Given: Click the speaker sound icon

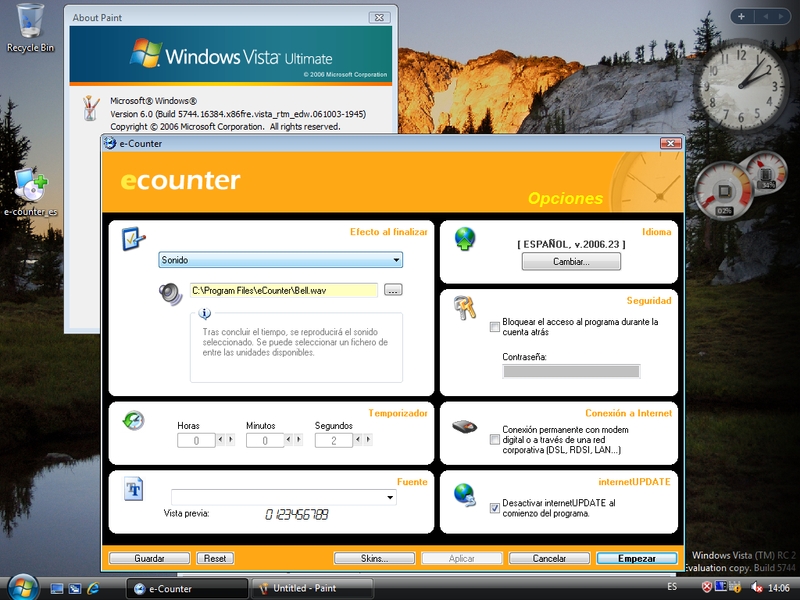Looking at the screenshot, I should pos(170,294).
